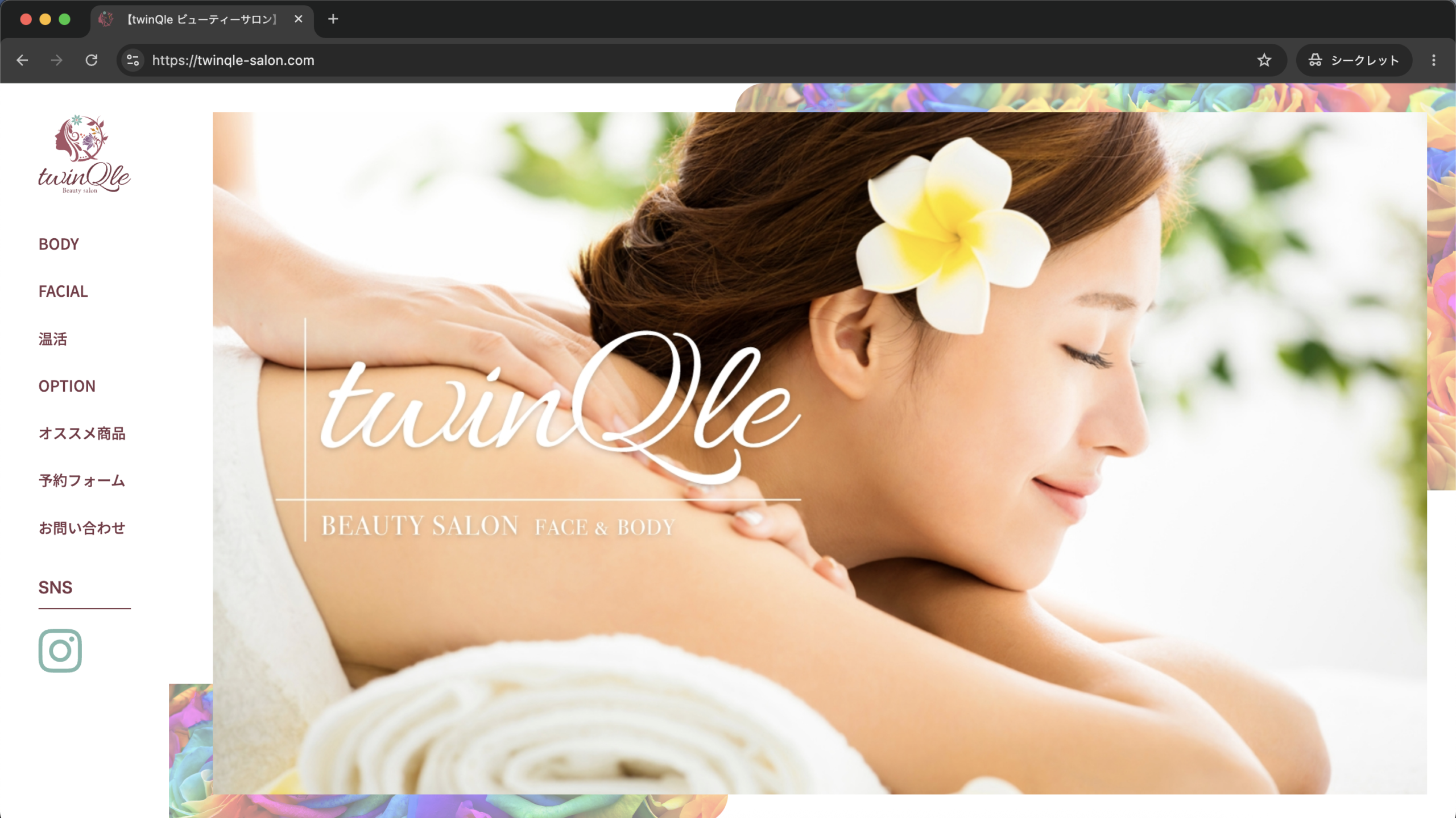
Task: Open the Chrome three-dot menu
Action: tap(1434, 60)
